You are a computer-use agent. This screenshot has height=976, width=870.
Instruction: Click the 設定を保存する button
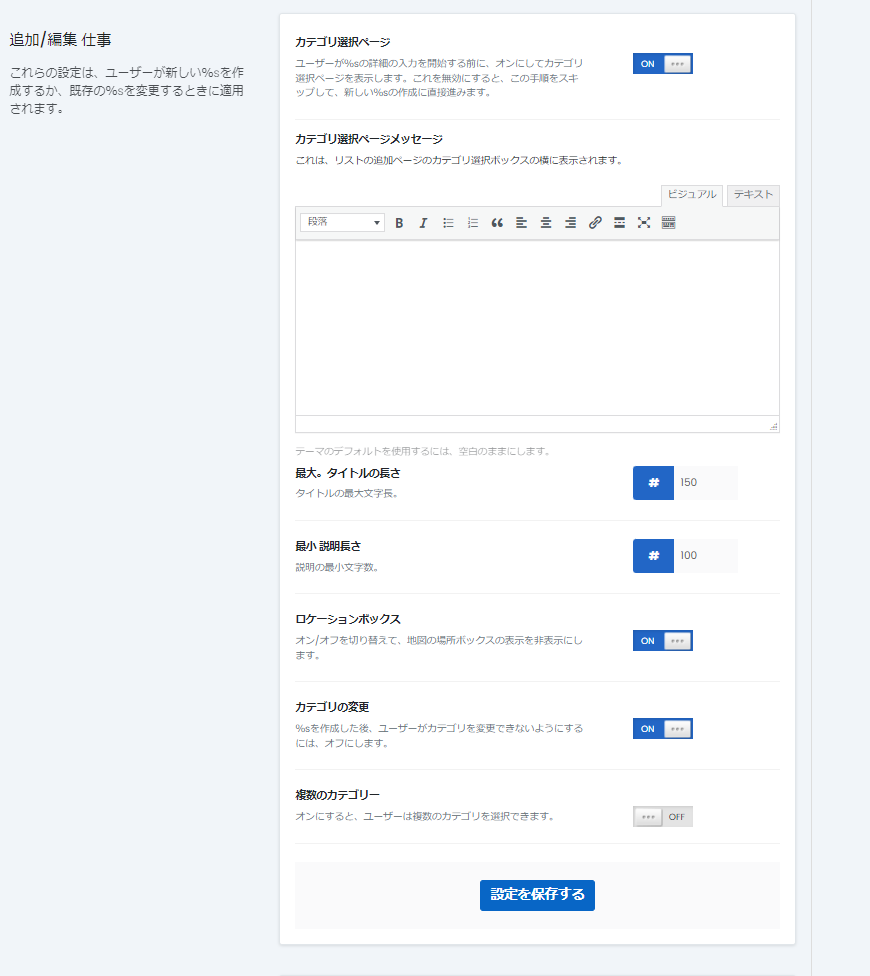537,895
